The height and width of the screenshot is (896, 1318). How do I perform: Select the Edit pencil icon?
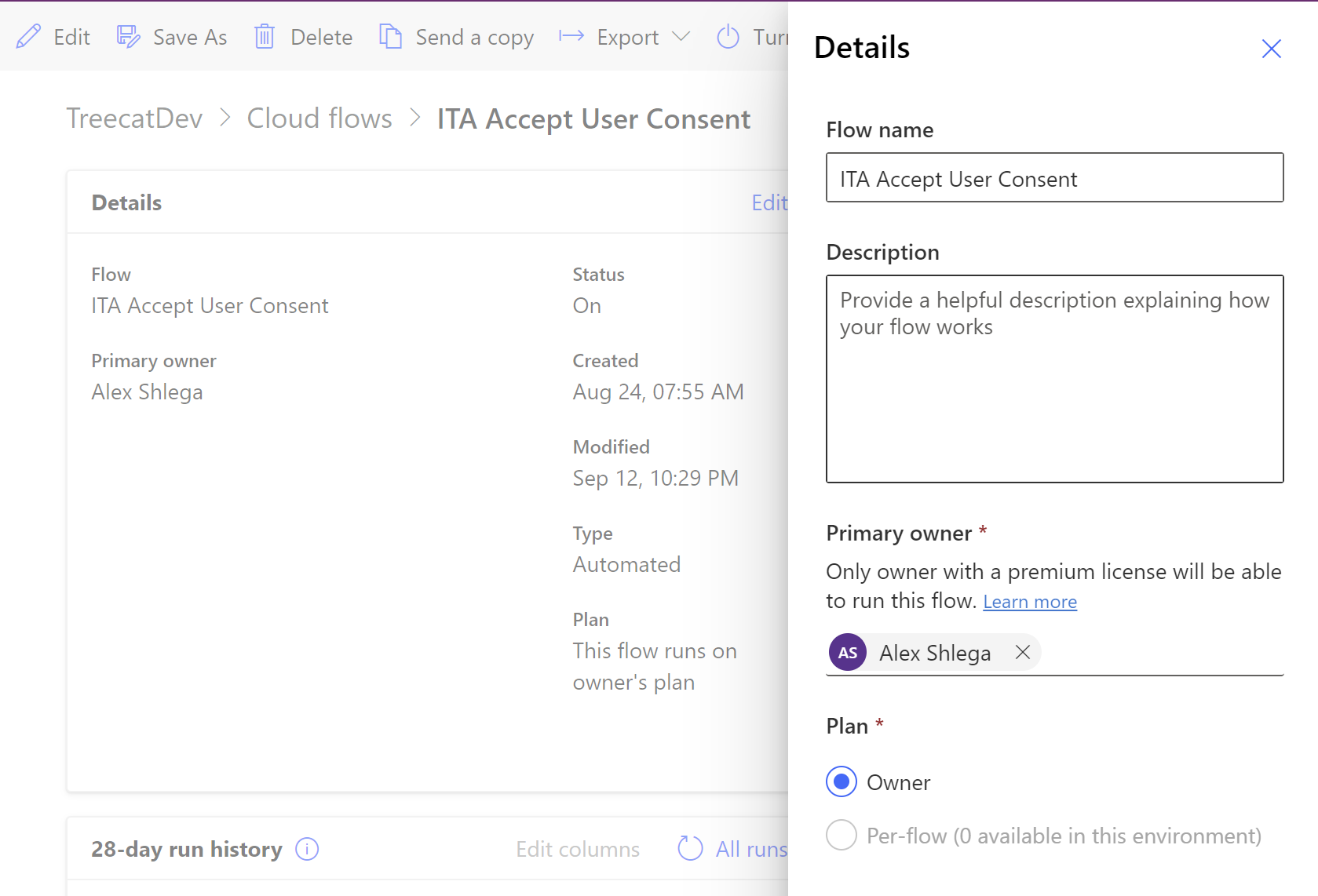[29, 36]
